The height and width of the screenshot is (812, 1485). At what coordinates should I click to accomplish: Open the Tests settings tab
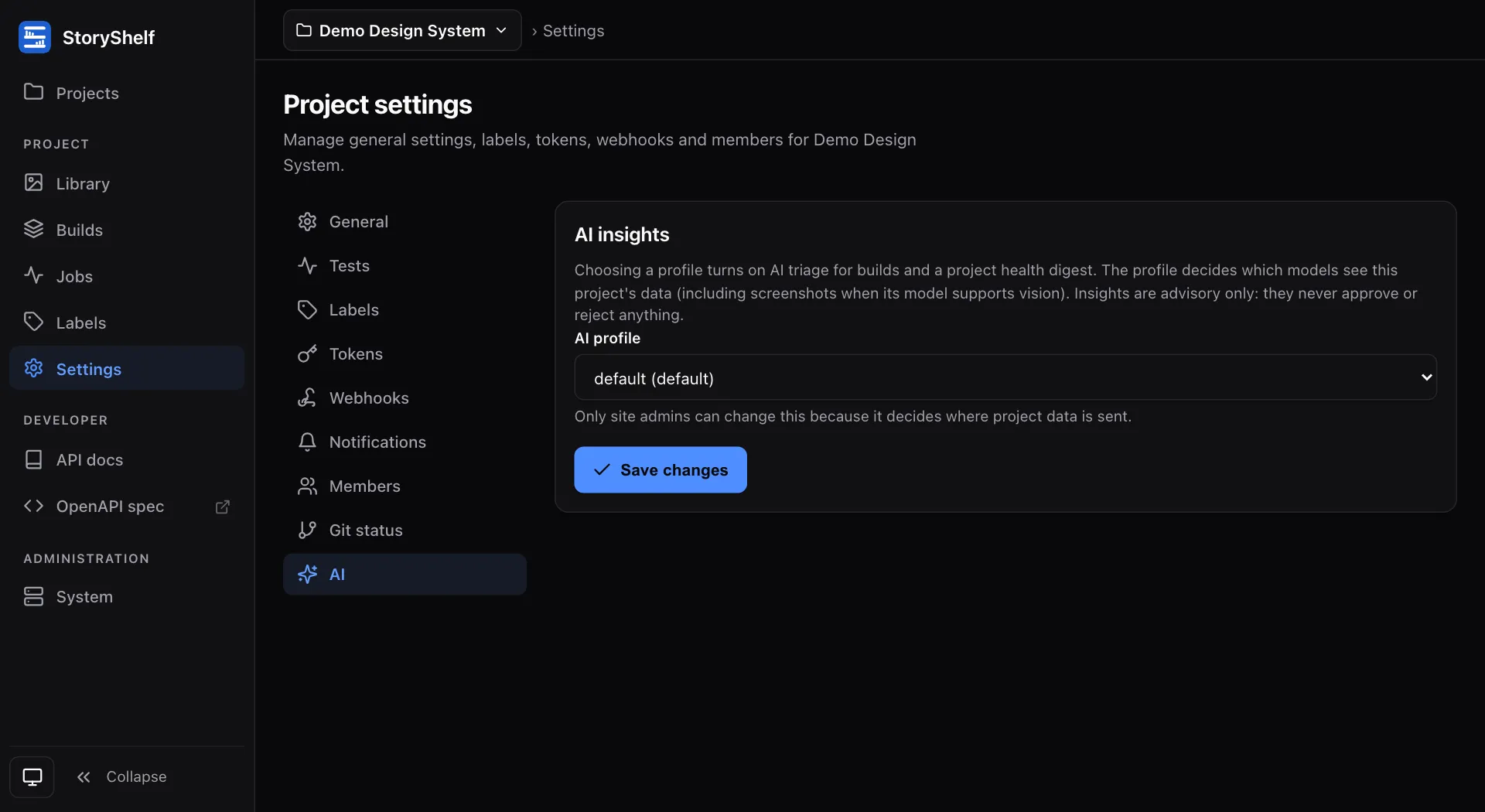(x=405, y=265)
